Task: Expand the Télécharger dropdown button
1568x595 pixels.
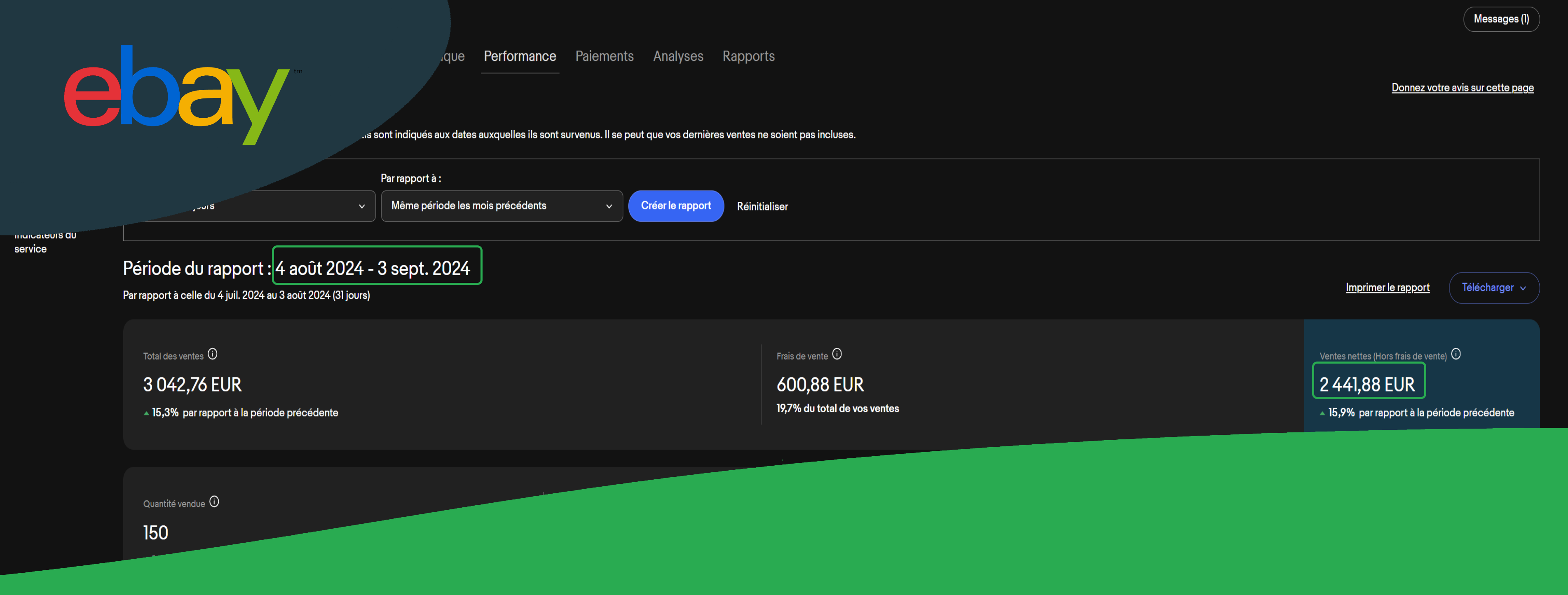Action: 1494,287
